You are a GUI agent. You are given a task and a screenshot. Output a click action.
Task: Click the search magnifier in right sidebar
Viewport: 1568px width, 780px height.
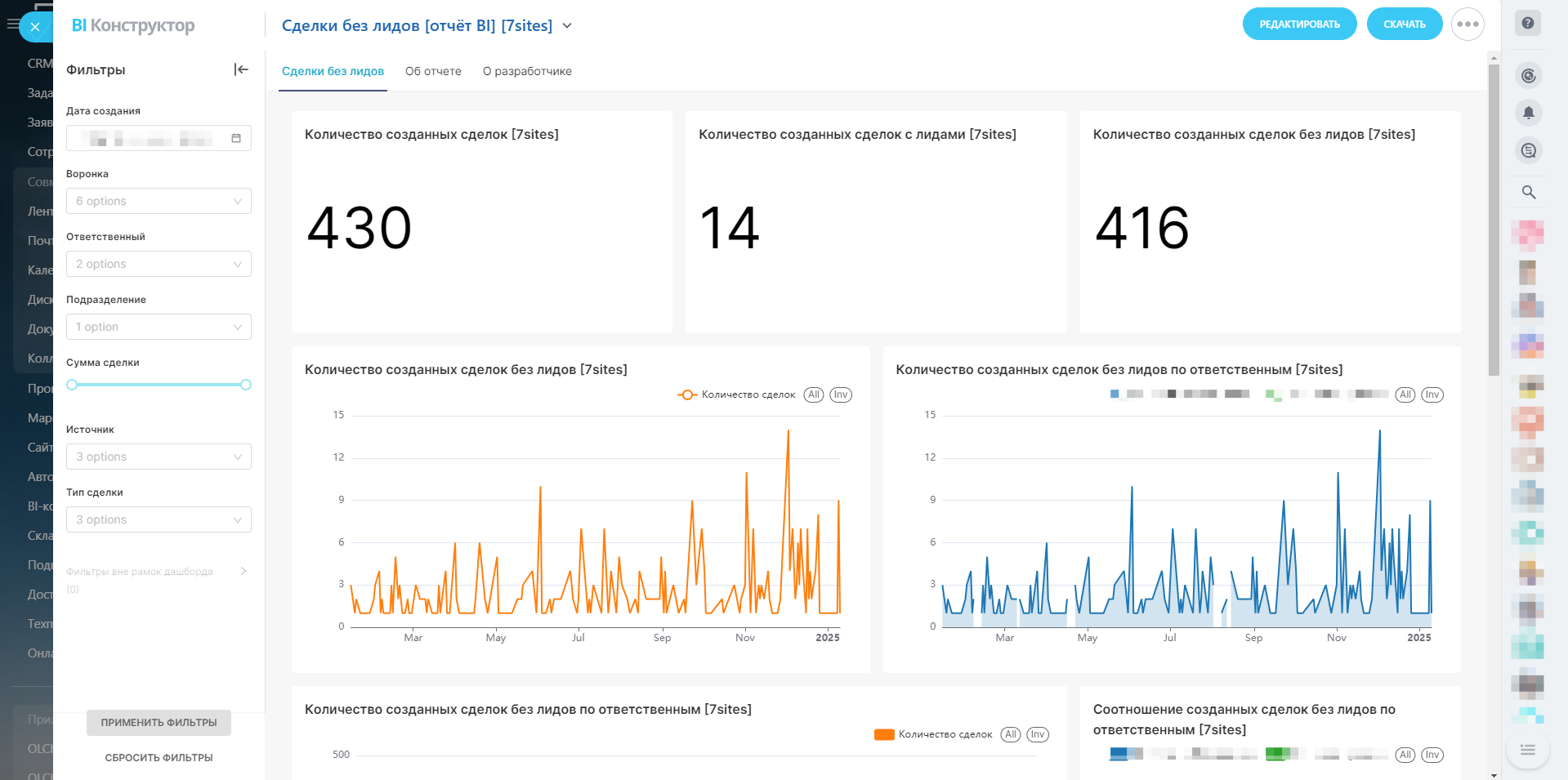[x=1528, y=193]
